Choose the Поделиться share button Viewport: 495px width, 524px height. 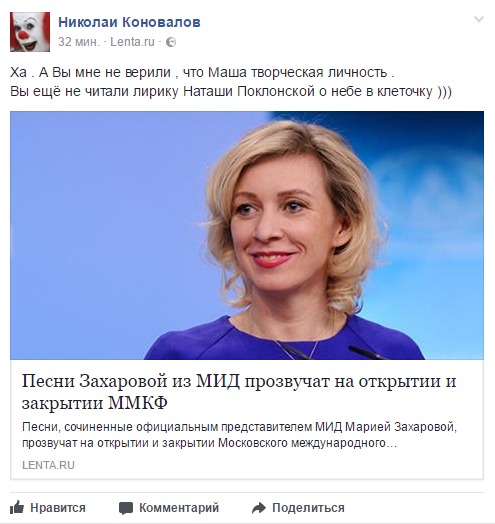click(x=298, y=508)
